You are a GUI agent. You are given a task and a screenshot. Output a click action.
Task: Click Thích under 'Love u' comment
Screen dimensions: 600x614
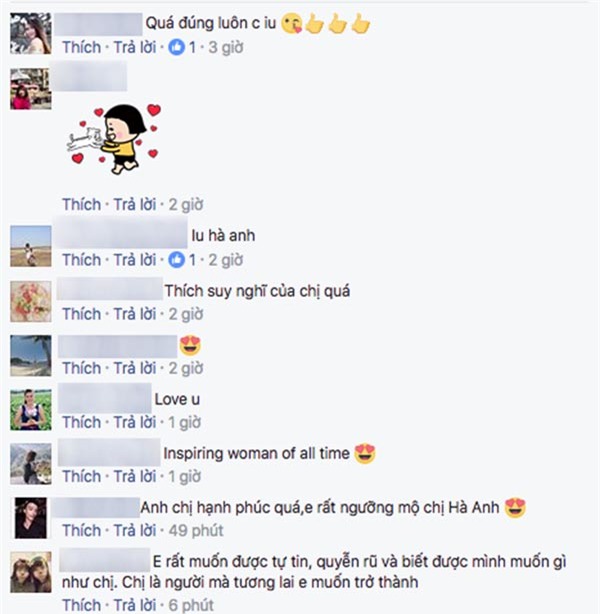[x=82, y=422]
